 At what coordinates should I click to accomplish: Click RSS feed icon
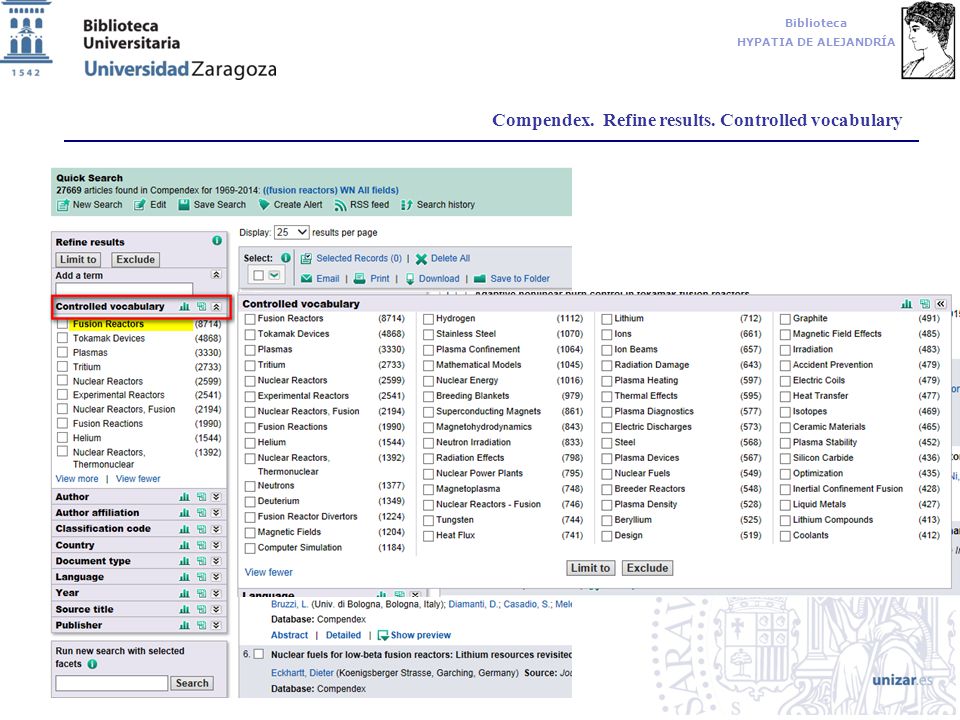point(340,205)
